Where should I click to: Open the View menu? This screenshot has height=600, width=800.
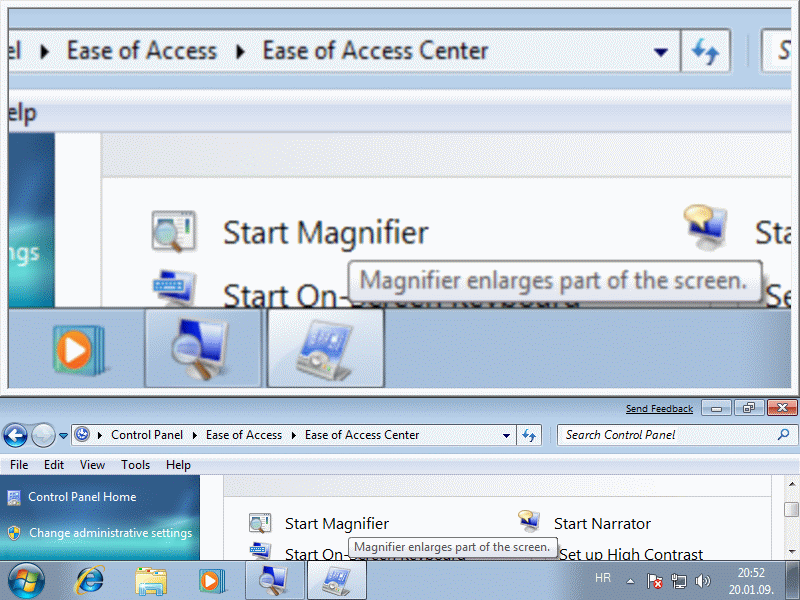point(92,465)
